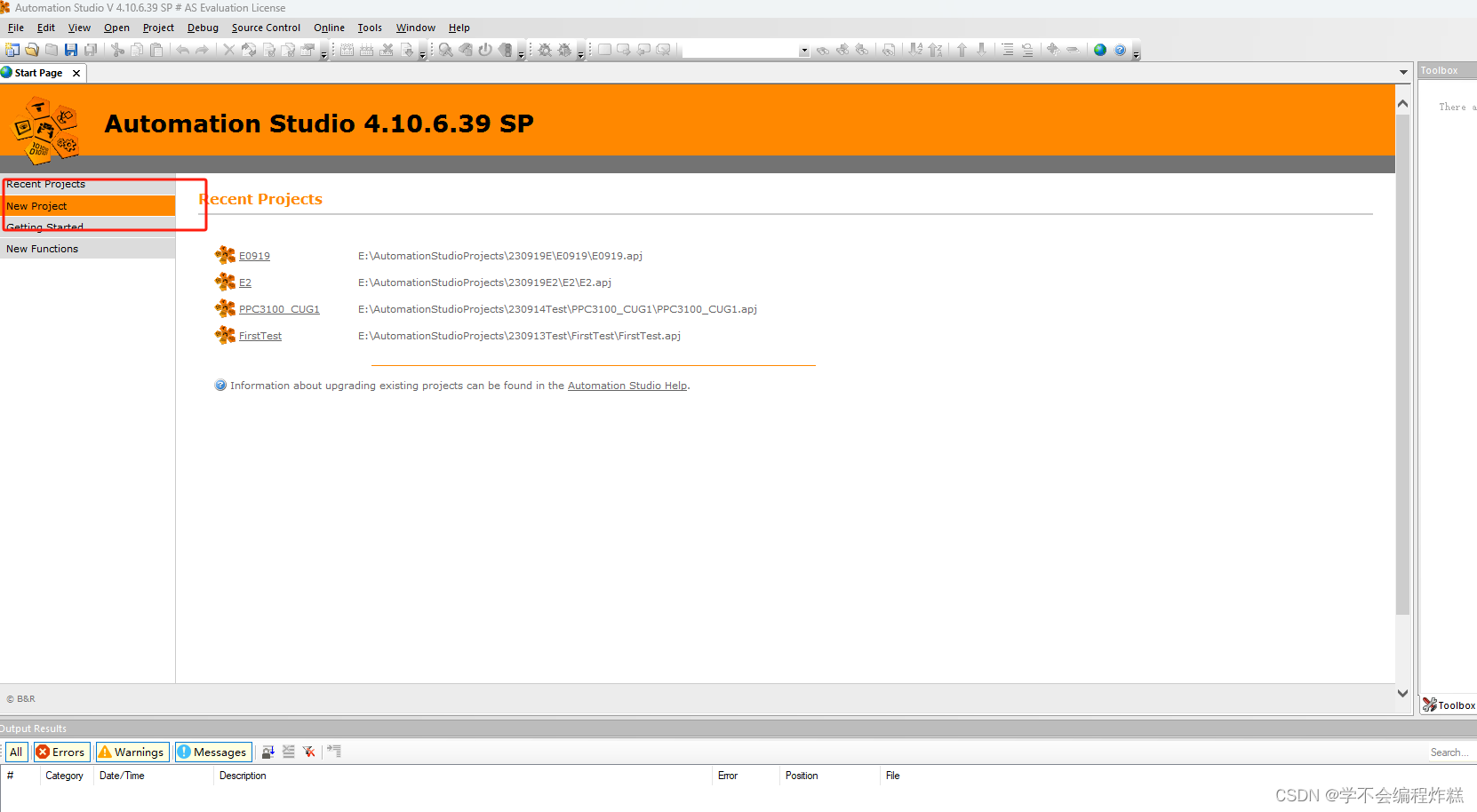1477x812 pixels.
Task: Expand the first toolbar overflow options arrow
Action: click(323, 53)
